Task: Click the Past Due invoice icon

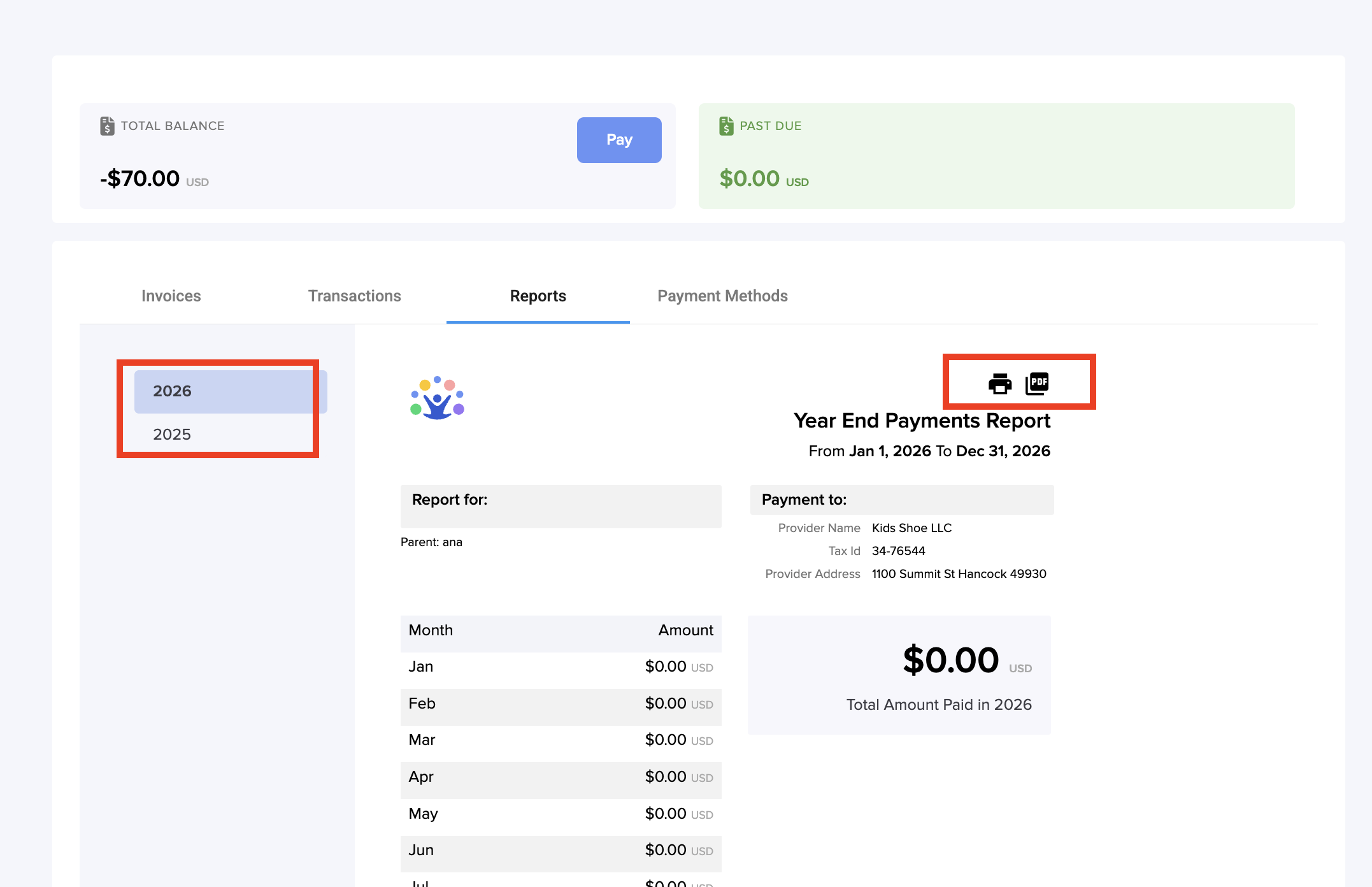Action: pyautogui.click(x=726, y=126)
